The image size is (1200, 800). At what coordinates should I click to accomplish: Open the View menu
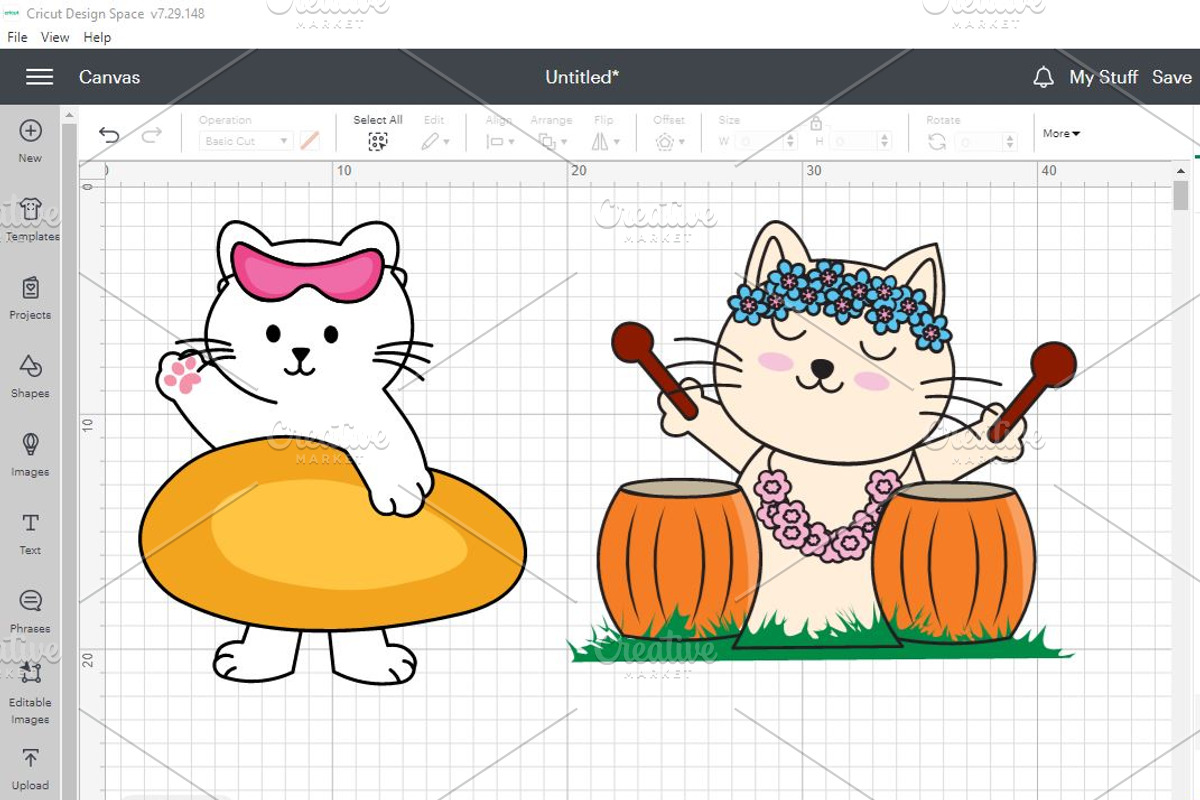coord(55,37)
